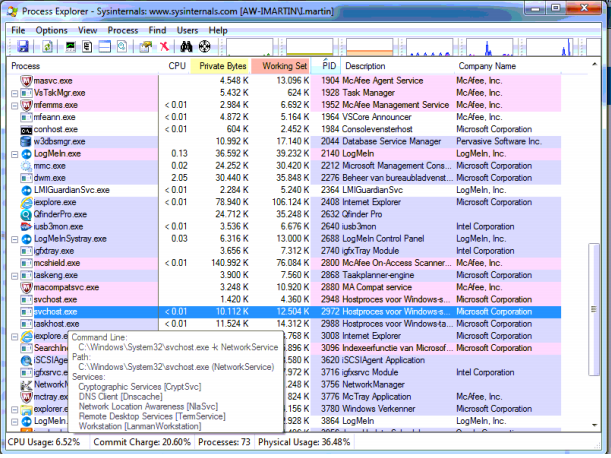Toggle the Show Lower Pane icon

pos(104,46)
